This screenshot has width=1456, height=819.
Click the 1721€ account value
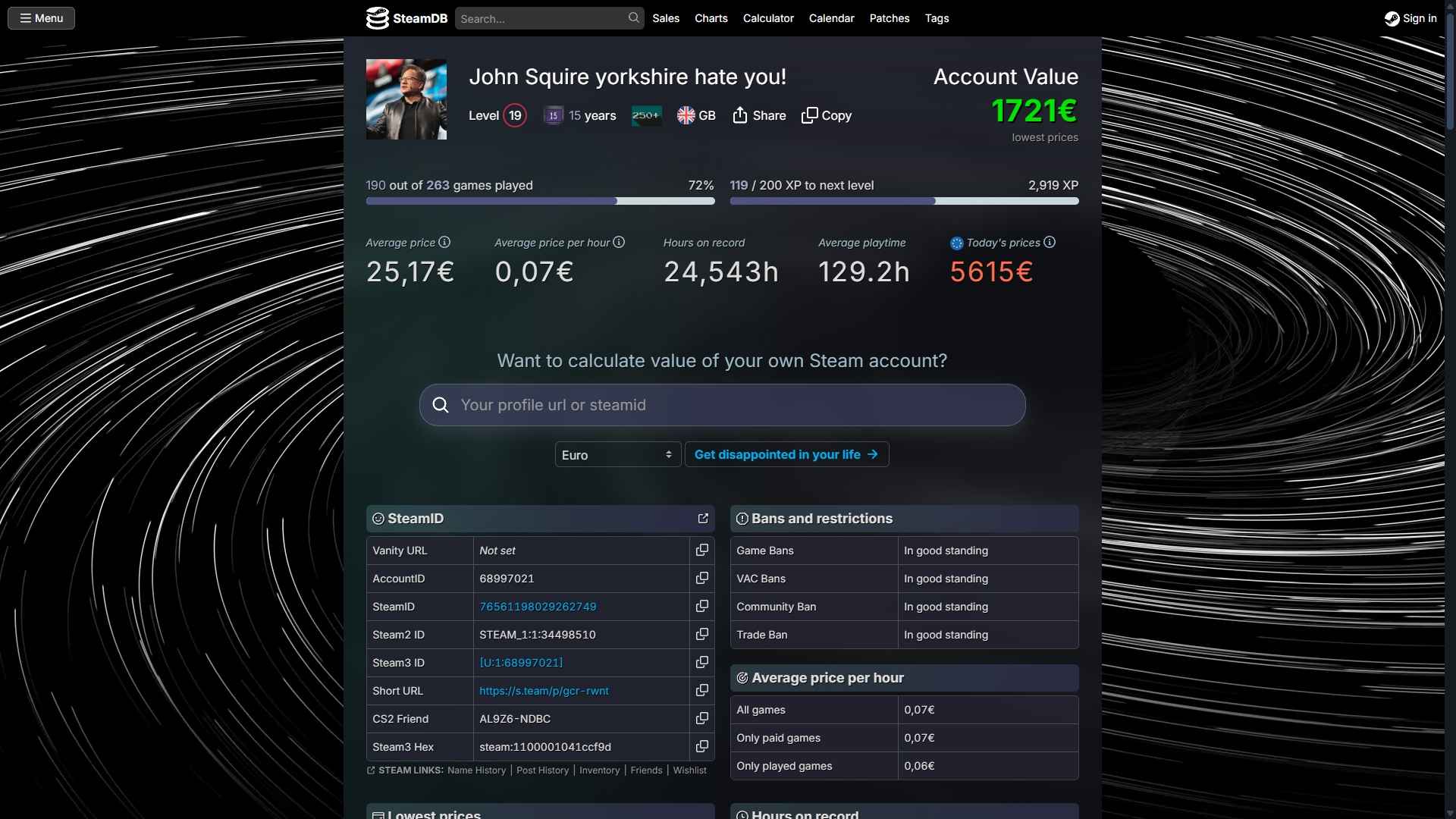(1034, 111)
